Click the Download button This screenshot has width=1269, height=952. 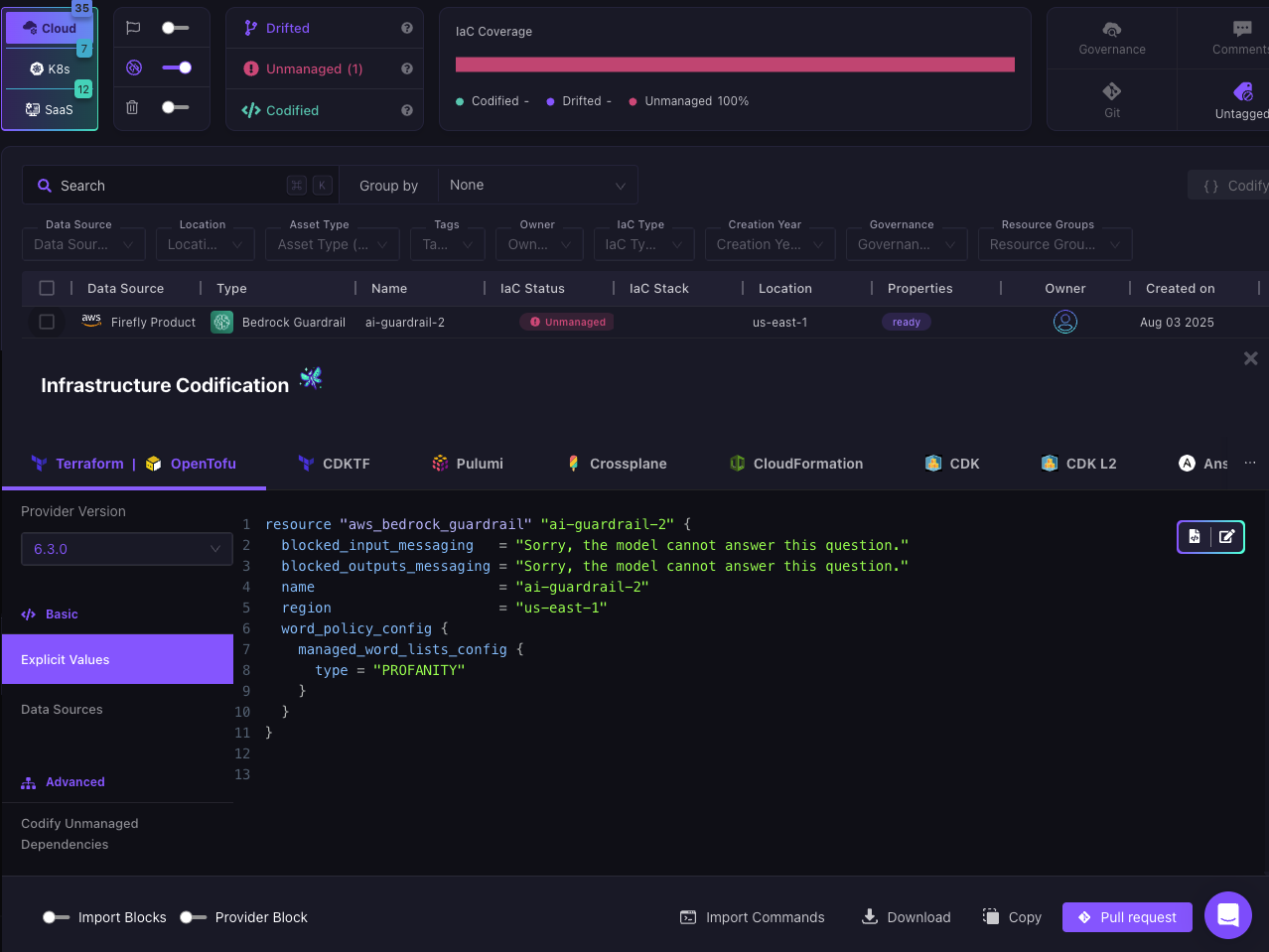(906, 917)
